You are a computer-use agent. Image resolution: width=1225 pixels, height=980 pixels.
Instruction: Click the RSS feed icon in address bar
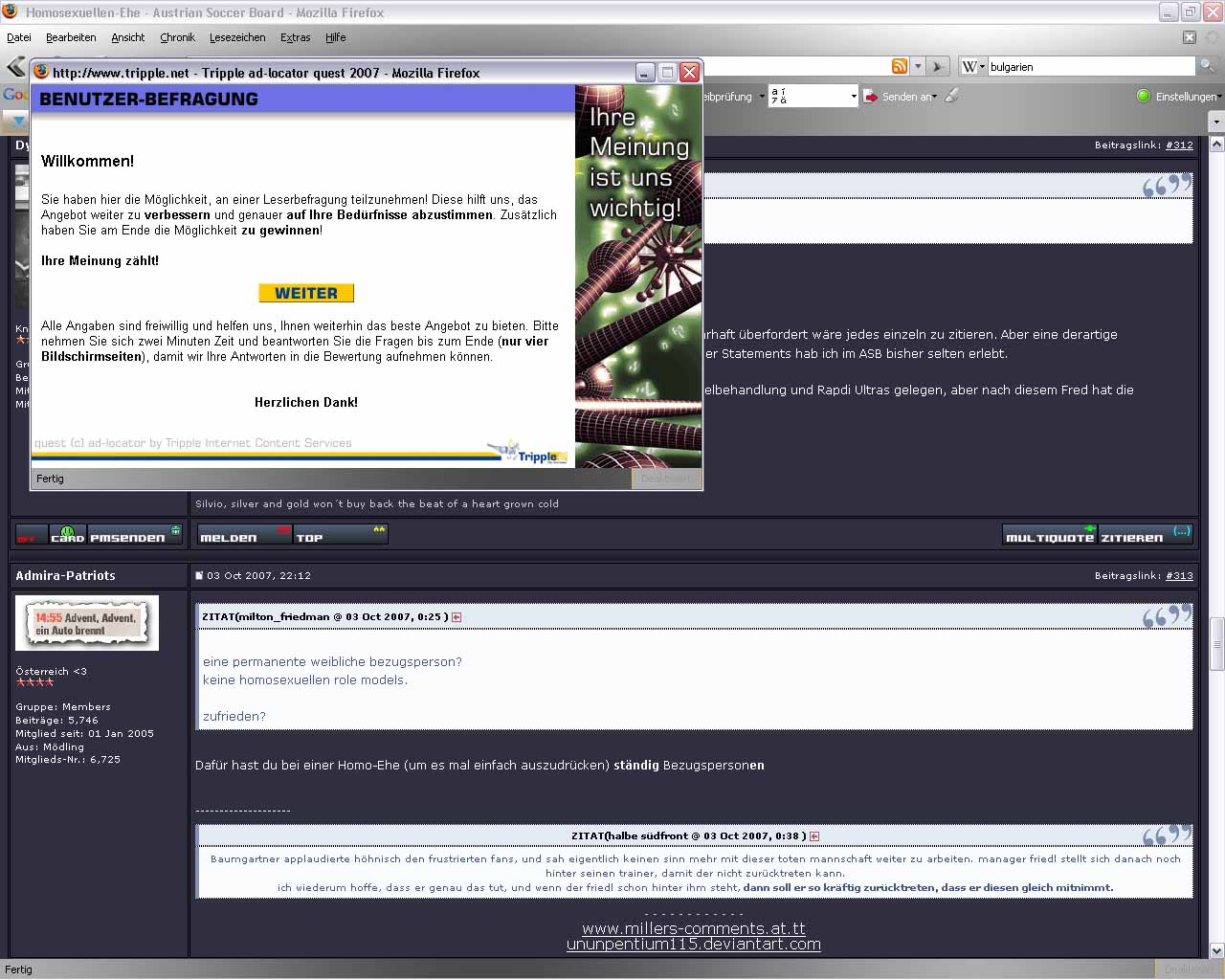[x=900, y=66]
